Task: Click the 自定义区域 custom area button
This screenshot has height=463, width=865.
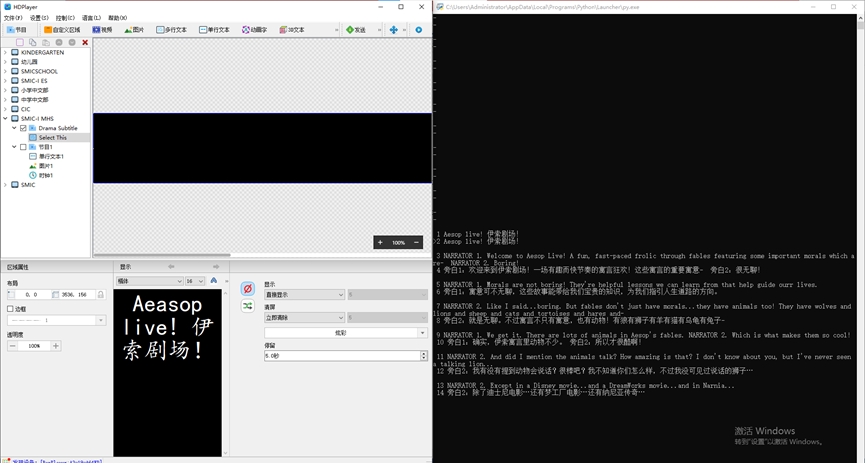Action: coord(62,30)
